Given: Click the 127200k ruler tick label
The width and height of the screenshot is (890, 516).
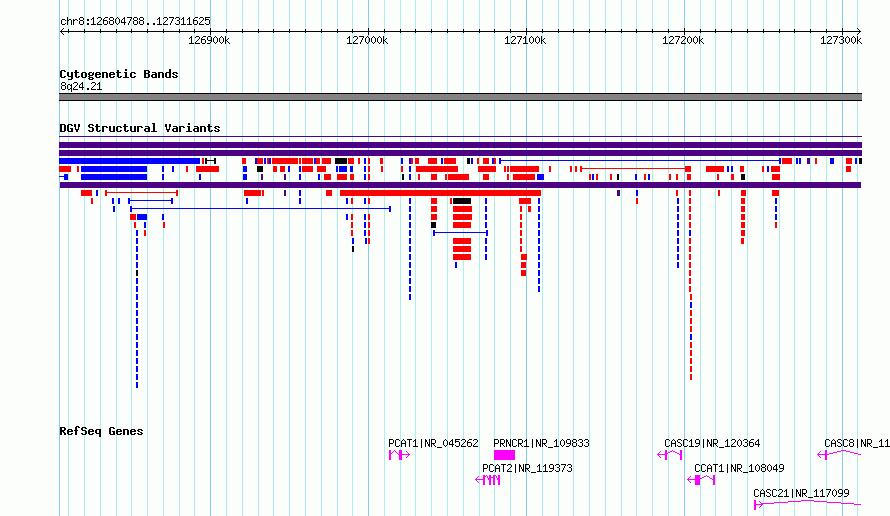Looking at the screenshot, I should pyautogui.click(x=683, y=40).
